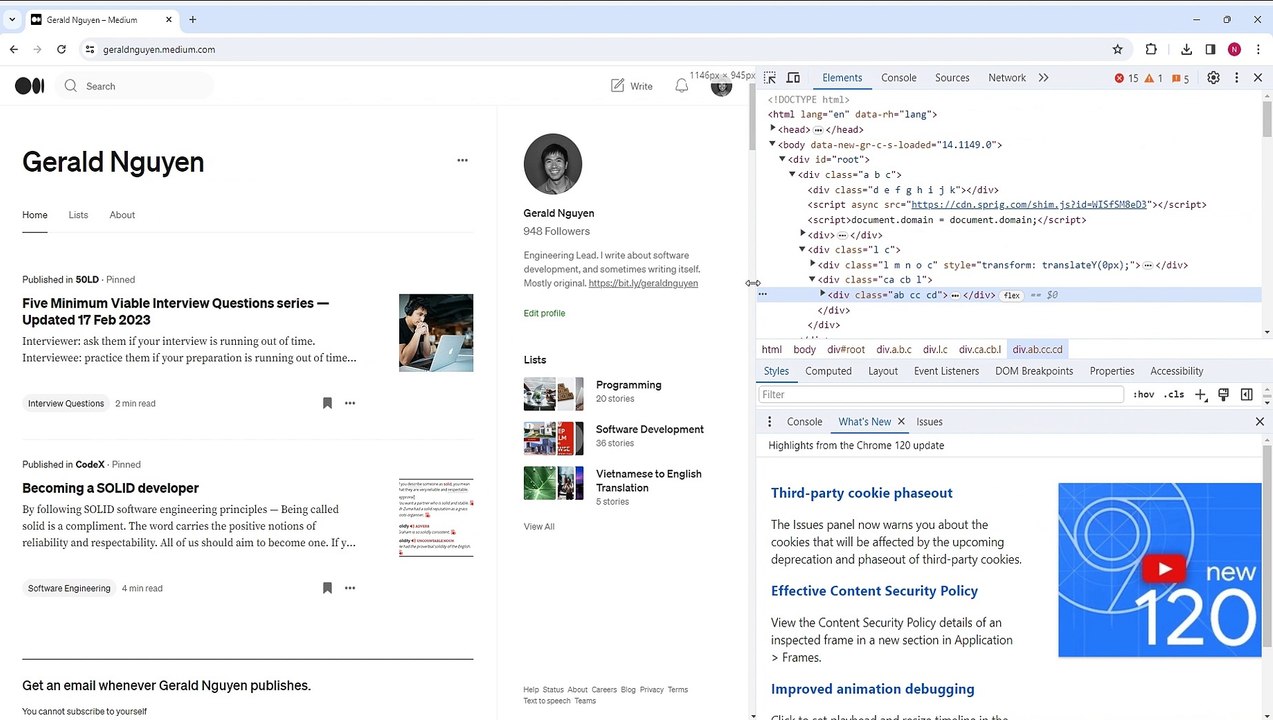
Task: Expand the head element node
Action: point(773,129)
